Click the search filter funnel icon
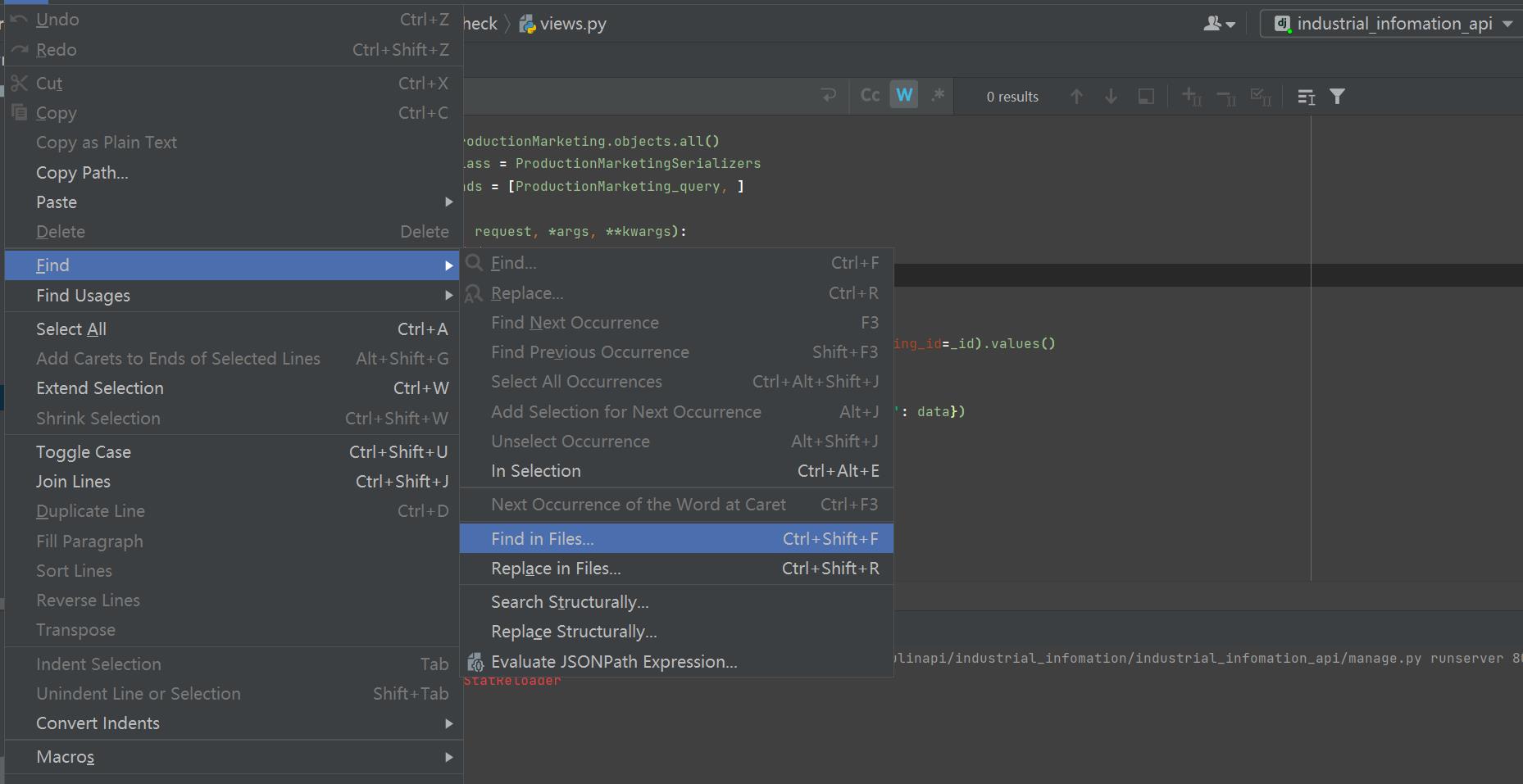The image size is (1523, 784). tap(1337, 97)
